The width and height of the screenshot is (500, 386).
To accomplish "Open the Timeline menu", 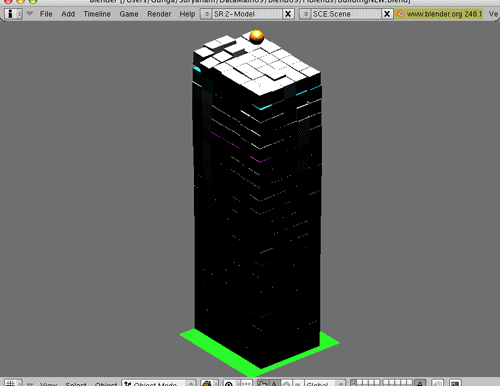I will pyautogui.click(x=97, y=14).
